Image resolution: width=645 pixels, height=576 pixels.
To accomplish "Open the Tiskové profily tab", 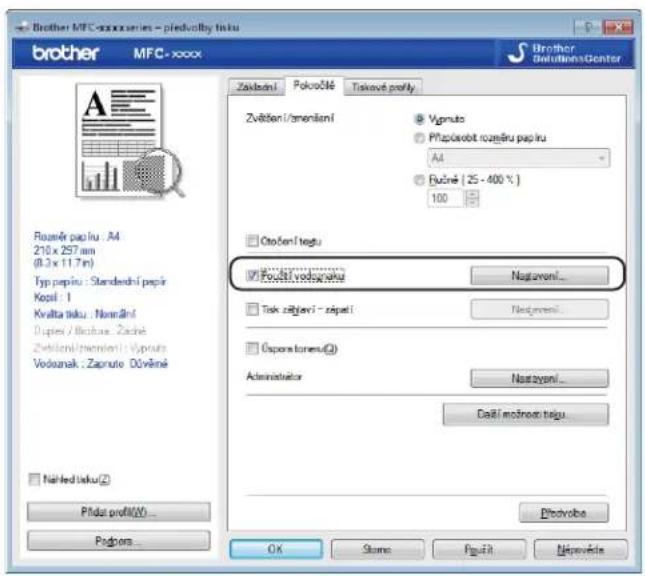I will [383, 87].
